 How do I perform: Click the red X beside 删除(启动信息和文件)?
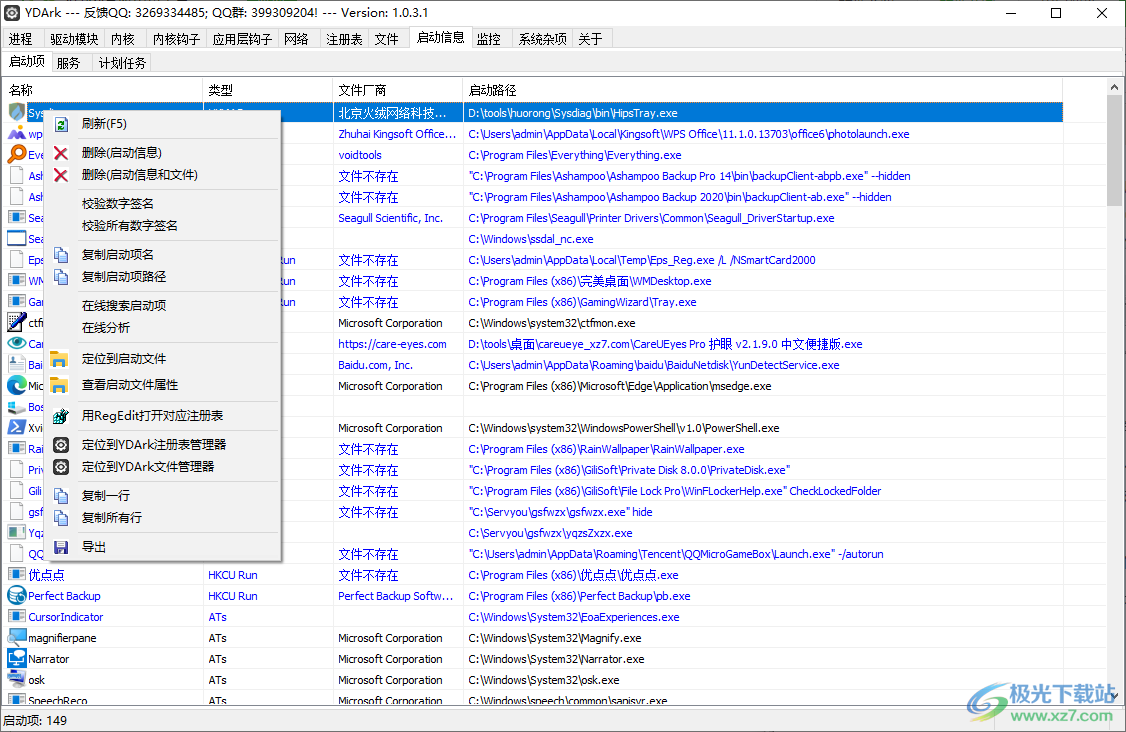click(x=61, y=175)
